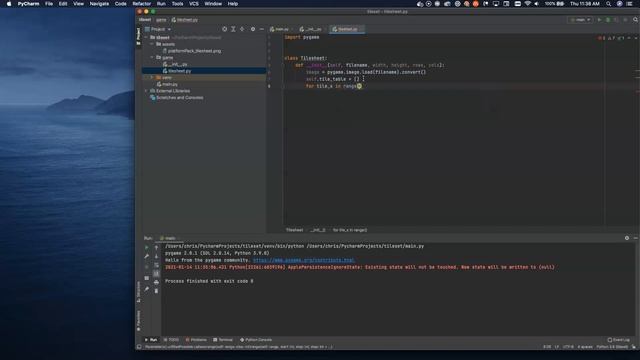
Task: Collapse all nodes icon in Project toolbar
Action: tap(242, 29)
